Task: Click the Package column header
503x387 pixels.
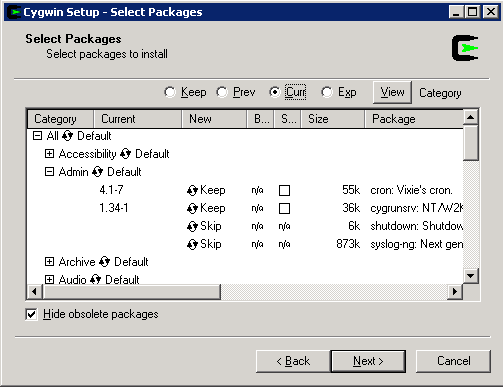Action: click(414, 119)
